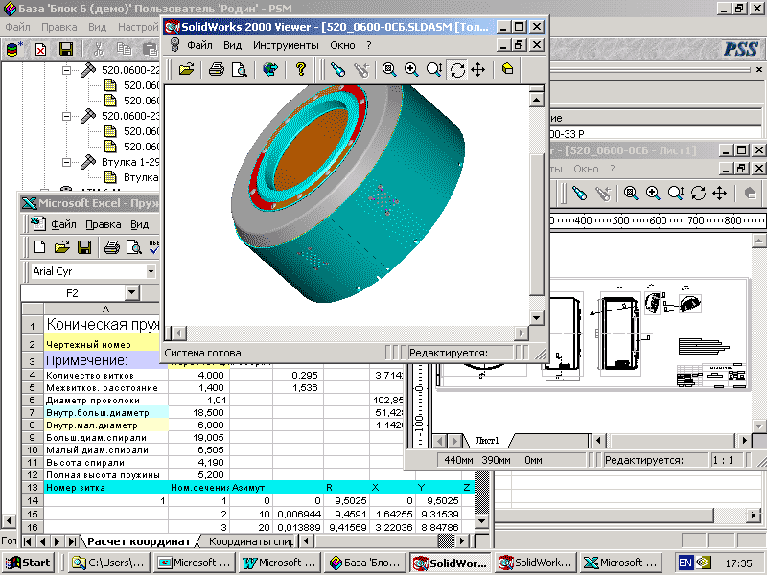767x575 pixels.
Task: Select Zoom In magnifier in front Viewer
Action: (x=411, y=69)
